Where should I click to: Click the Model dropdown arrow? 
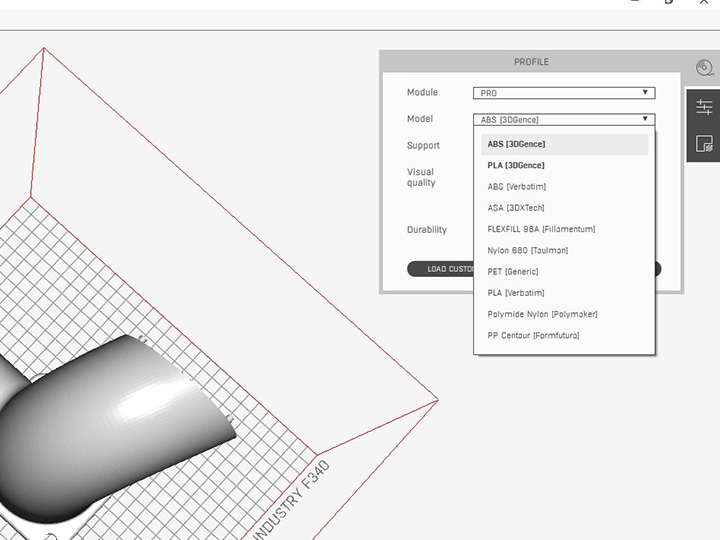click(646, 119)
